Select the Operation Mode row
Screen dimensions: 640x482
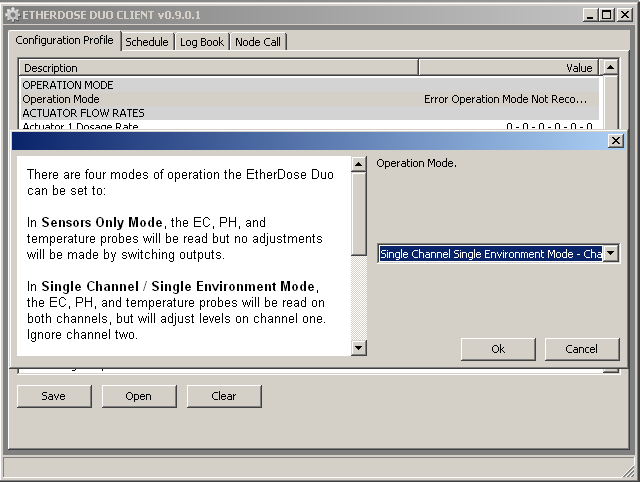click(x=309, y=99)
